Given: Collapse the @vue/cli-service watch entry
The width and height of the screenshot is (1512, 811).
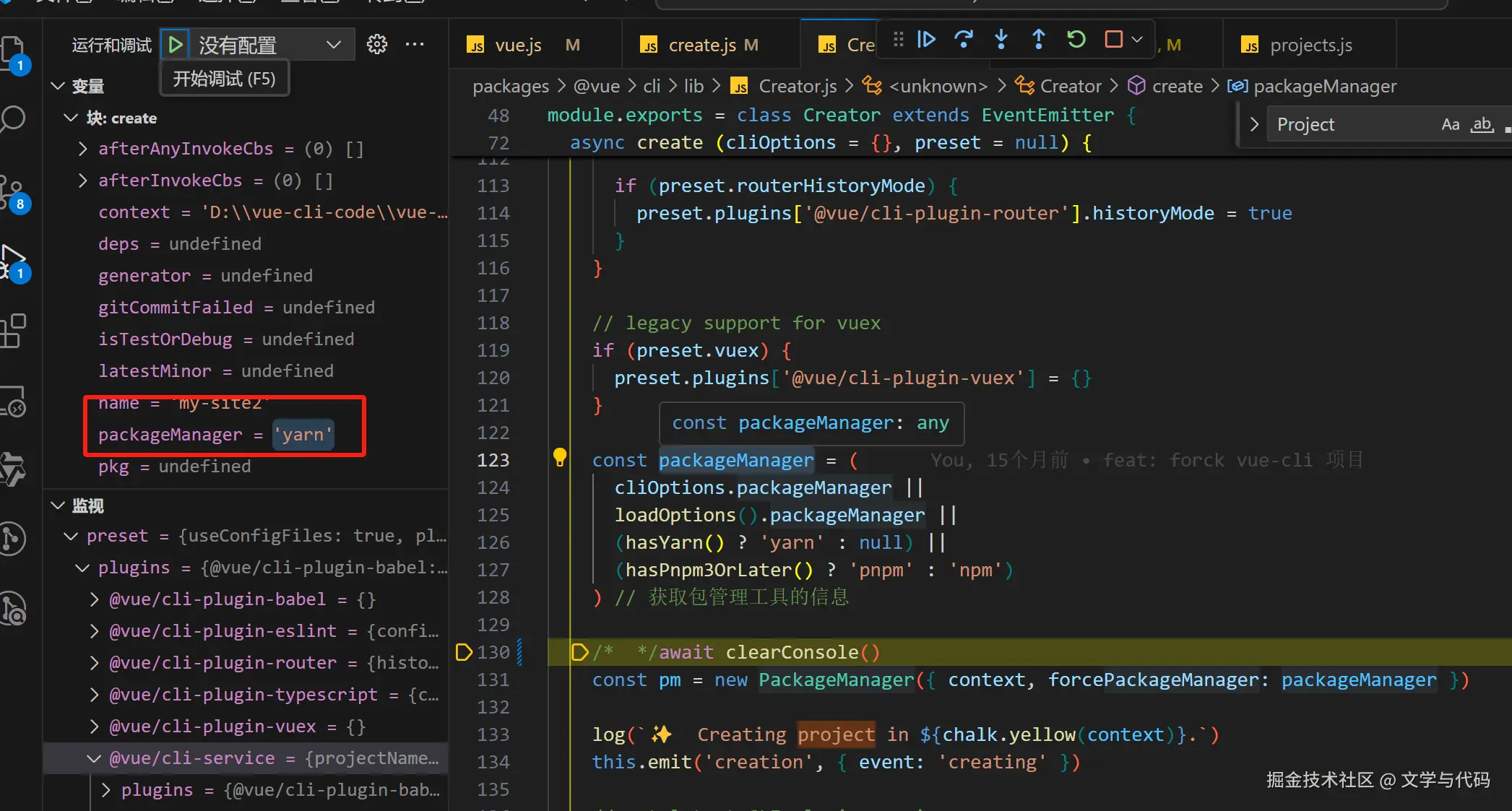Looking at the screenshot, I should point(94,758).
